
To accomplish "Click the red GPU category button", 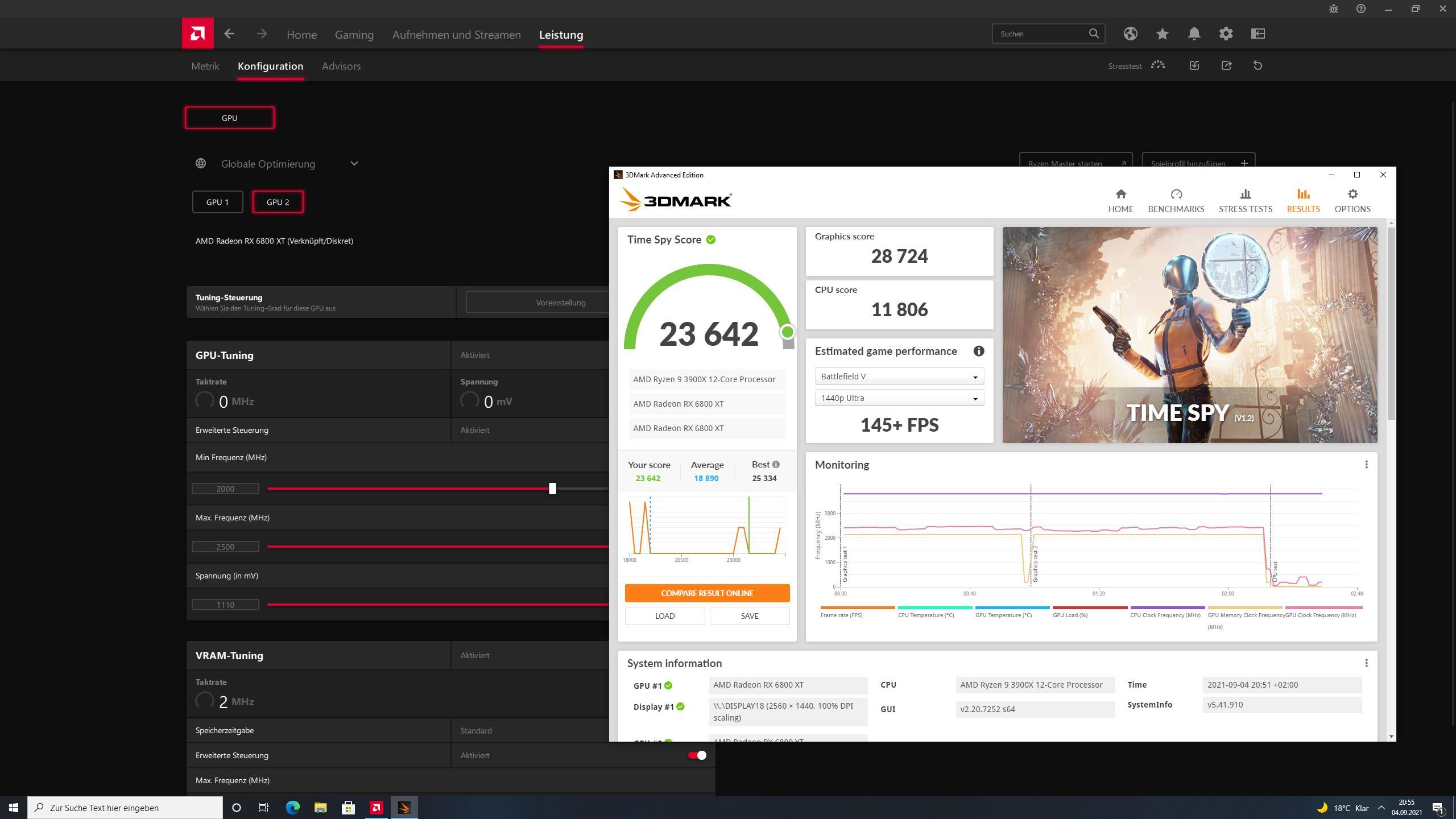I will 229,118.
